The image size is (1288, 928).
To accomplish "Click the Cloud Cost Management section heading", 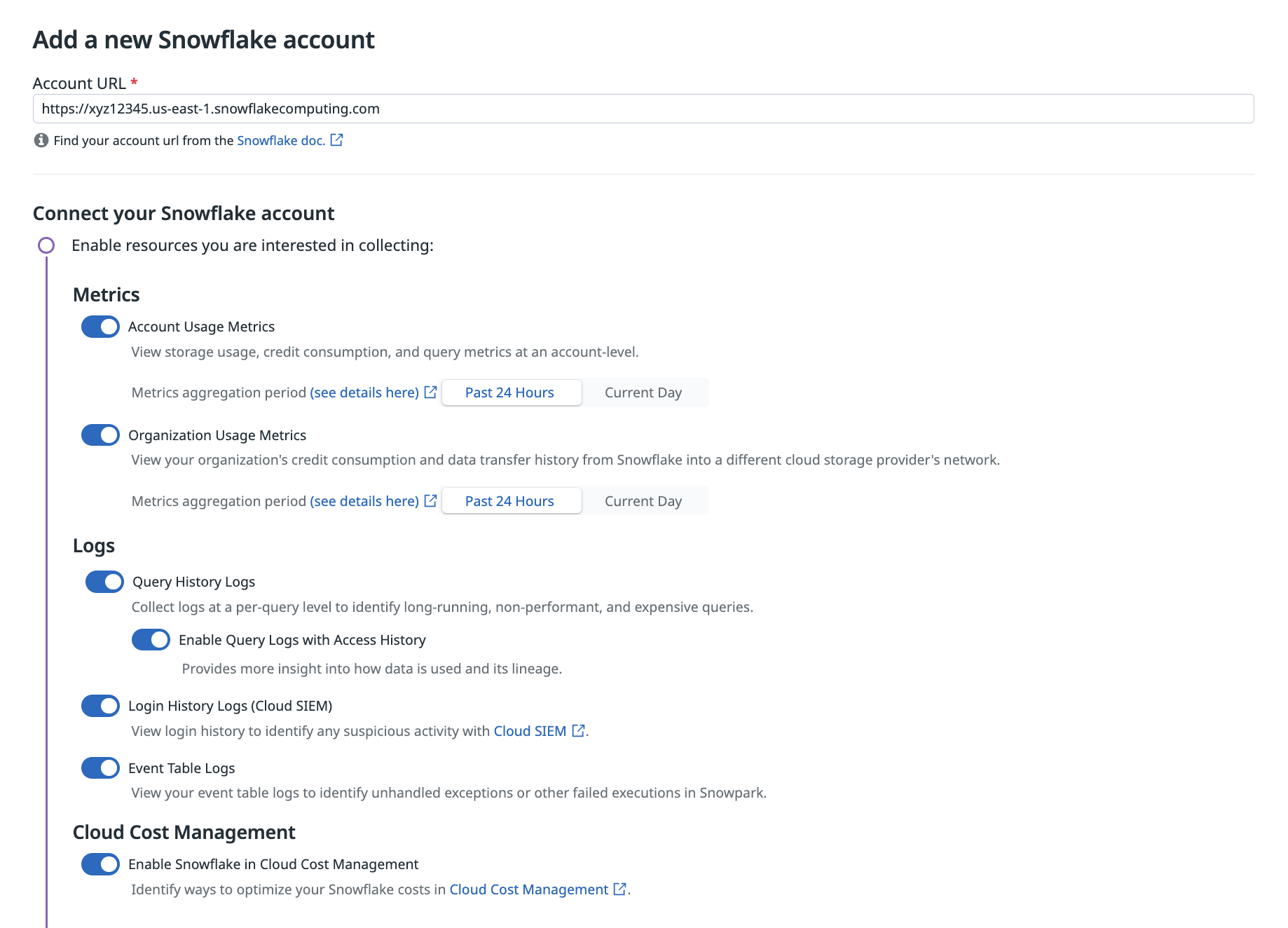I will (184, 832).
